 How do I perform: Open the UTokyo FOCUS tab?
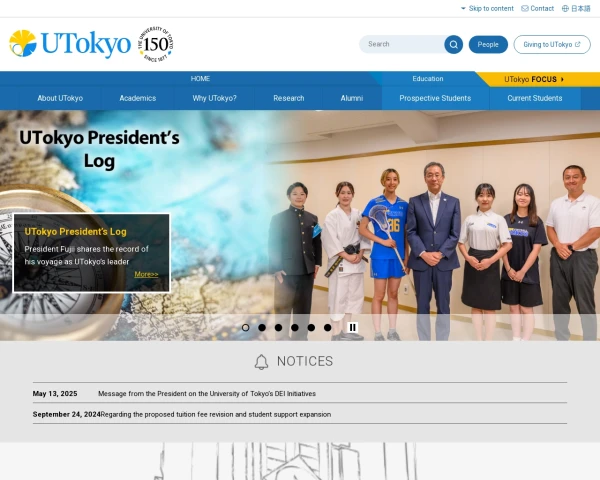tap(534, 79)
